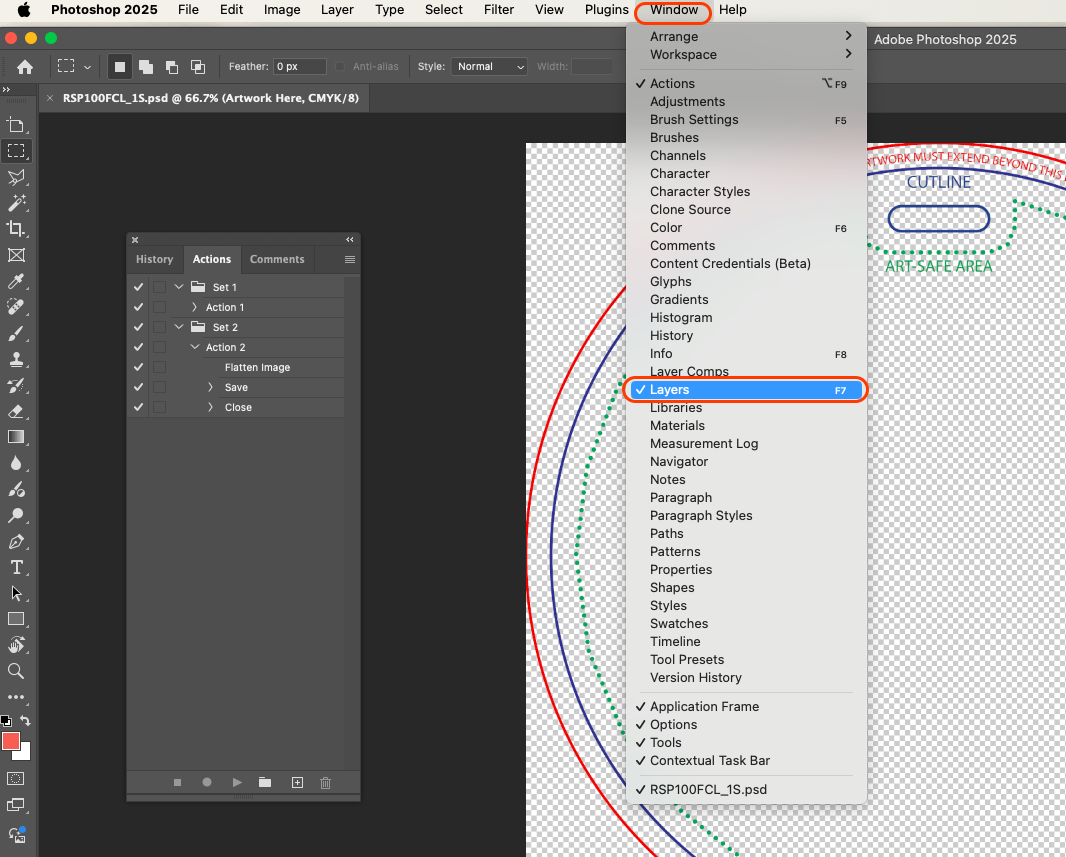Toggle Quick Mask mode icon
Image resolution: width=1066 pixels, height=857 pixels.
coord(16,779)
